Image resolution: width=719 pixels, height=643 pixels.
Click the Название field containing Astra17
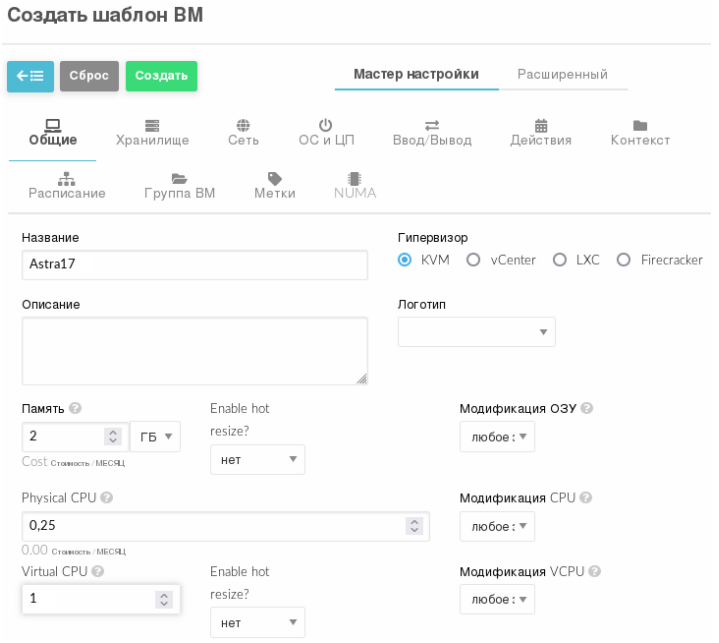pos(195,264)
